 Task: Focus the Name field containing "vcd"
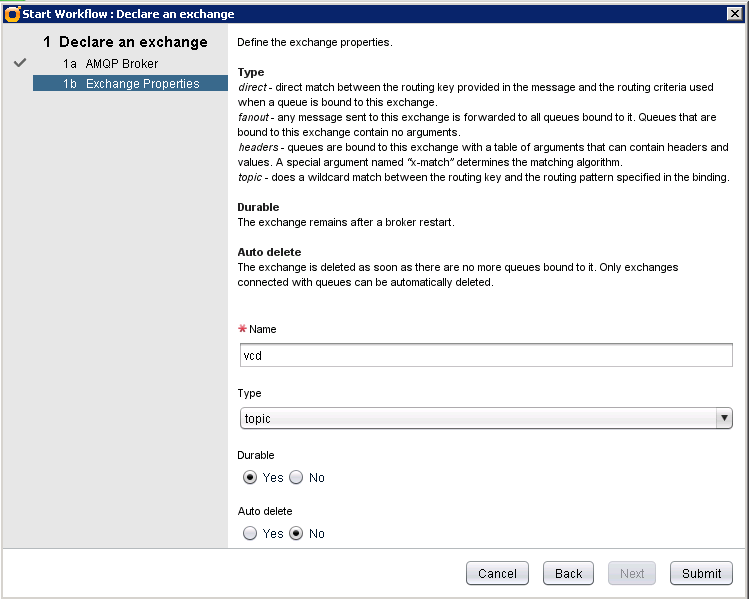(486, 355)
